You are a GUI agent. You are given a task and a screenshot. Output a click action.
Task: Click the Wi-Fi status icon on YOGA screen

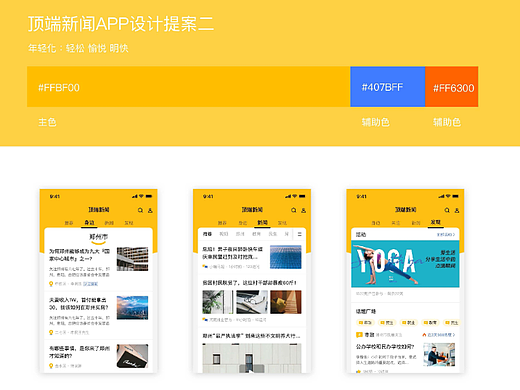[448, 196]
